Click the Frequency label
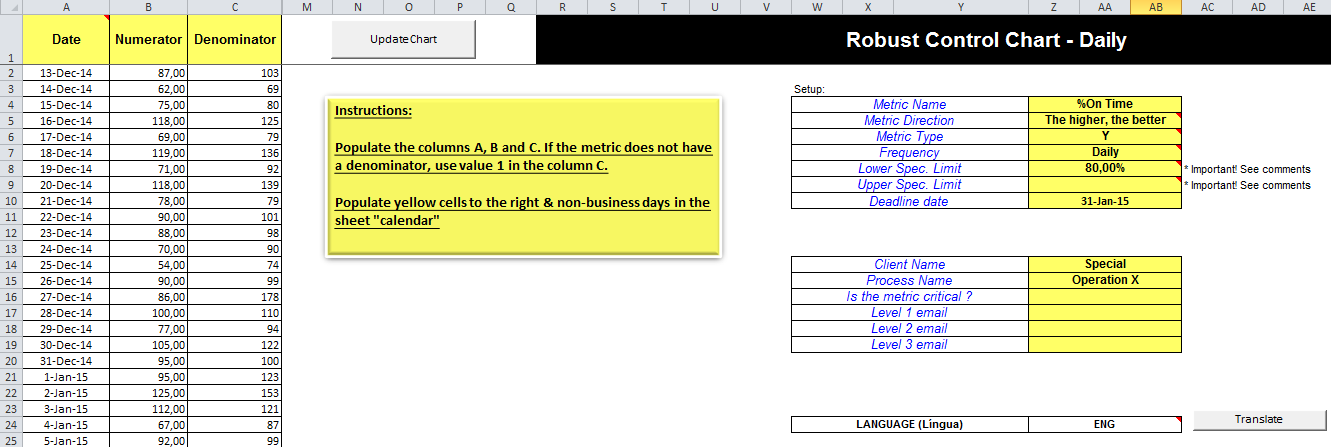 pyautogui.click(x=909, y=152)
